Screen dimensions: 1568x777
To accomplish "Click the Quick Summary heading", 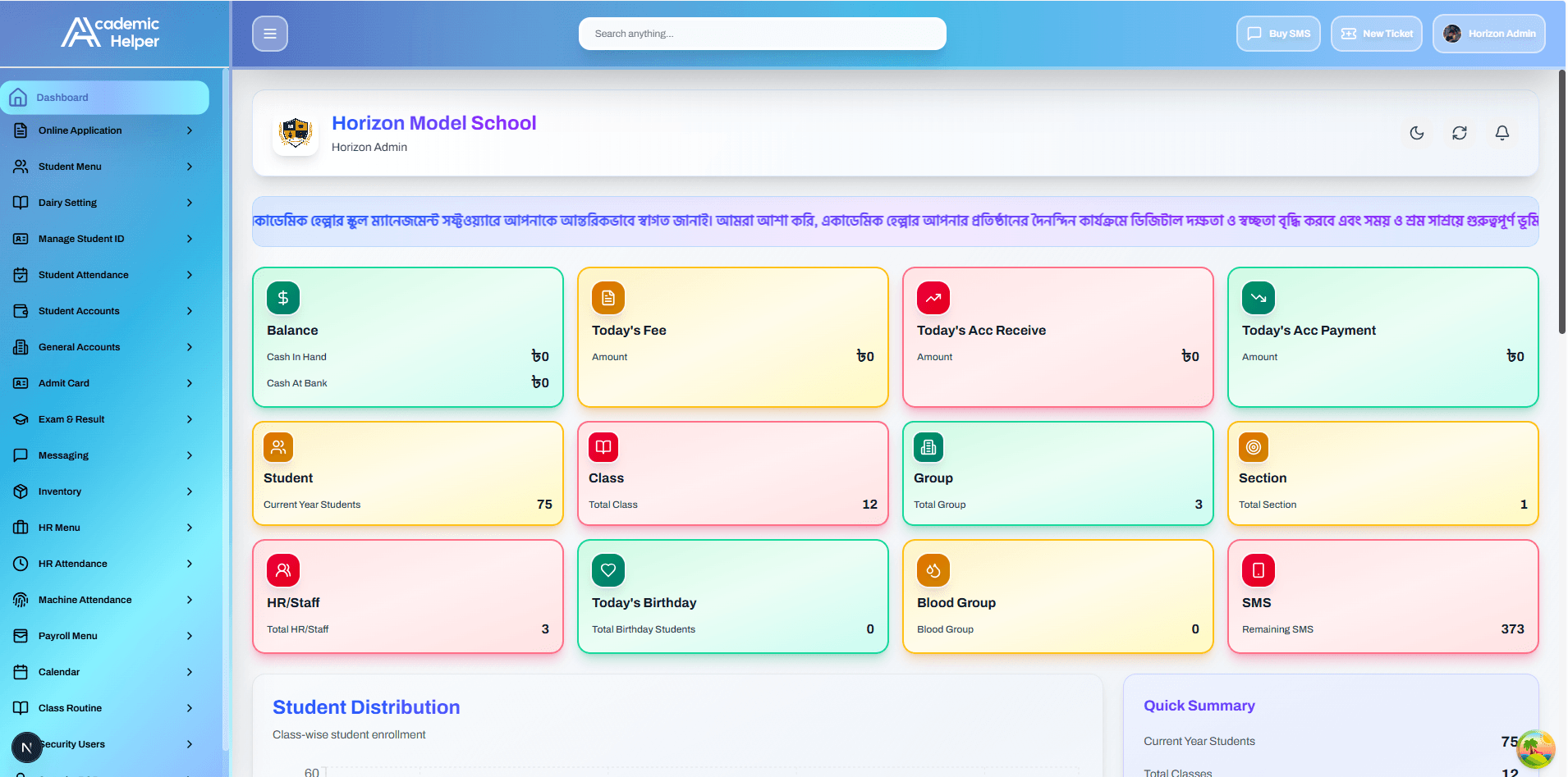I will [x=1199, y=706].
